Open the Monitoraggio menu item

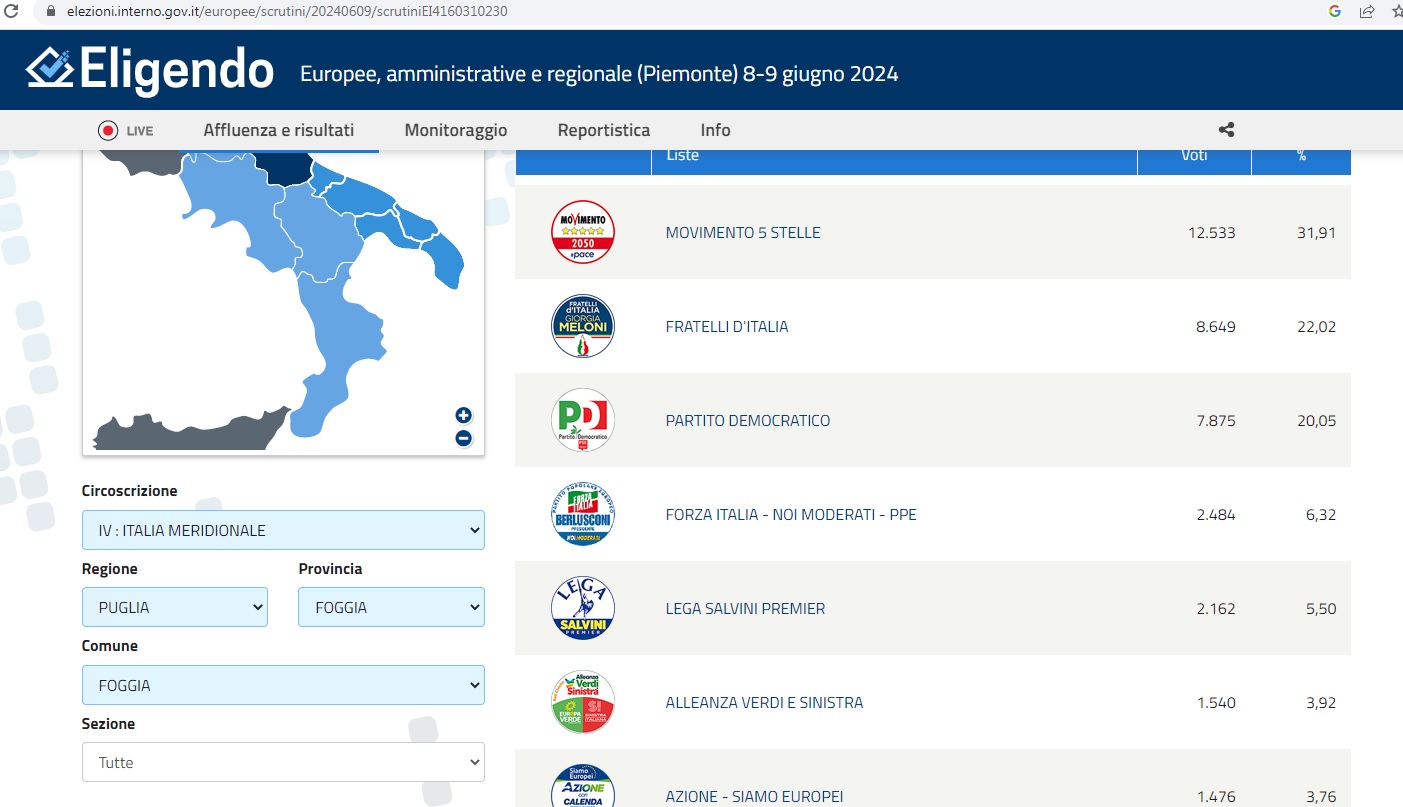(x=456, y=130)
